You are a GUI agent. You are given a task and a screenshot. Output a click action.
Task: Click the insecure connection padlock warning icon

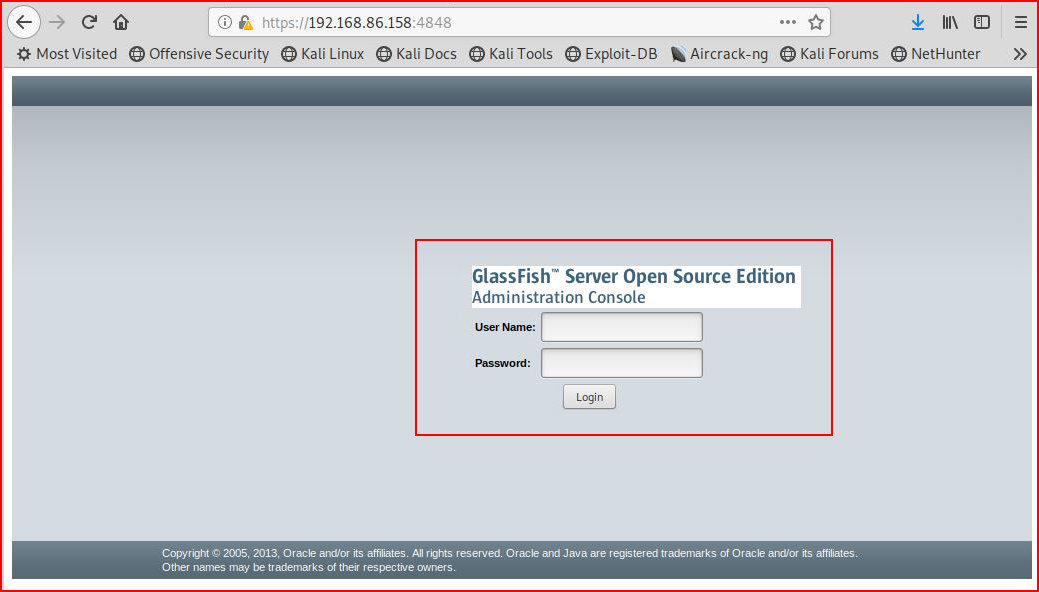[246, 23]
